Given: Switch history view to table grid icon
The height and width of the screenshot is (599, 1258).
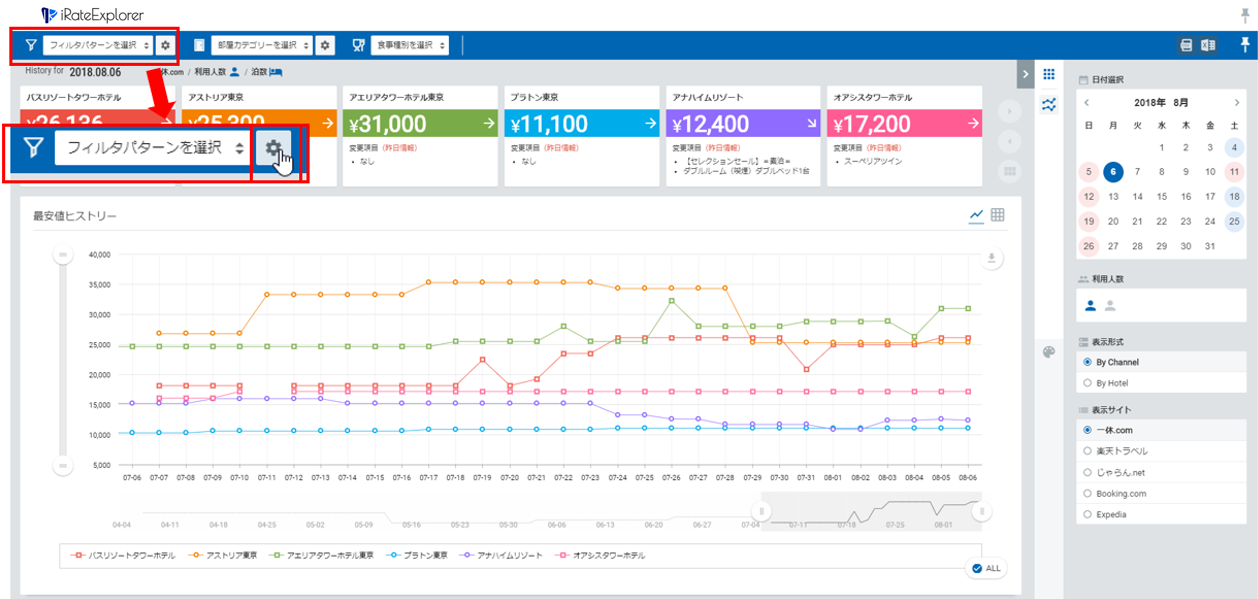Looking at the screenshot, I should pos(997,215).
